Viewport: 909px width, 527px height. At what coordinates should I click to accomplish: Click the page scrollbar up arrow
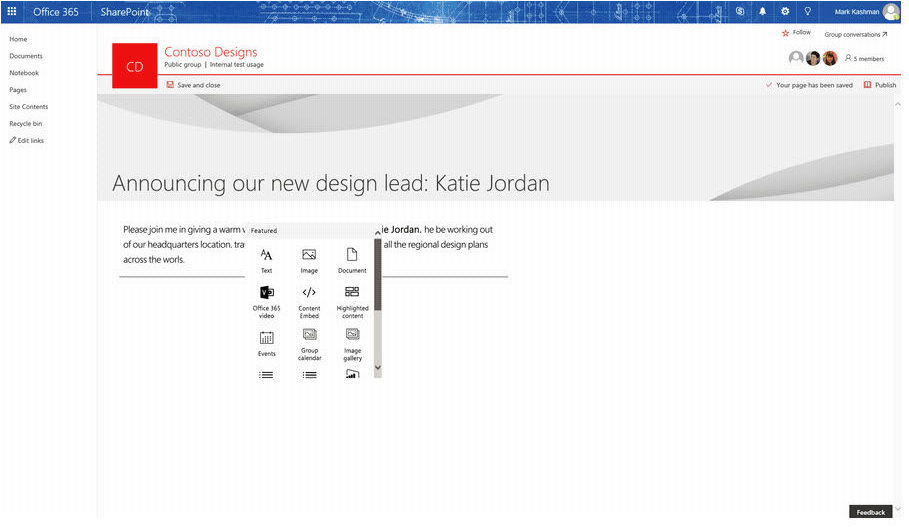(898, 104)
